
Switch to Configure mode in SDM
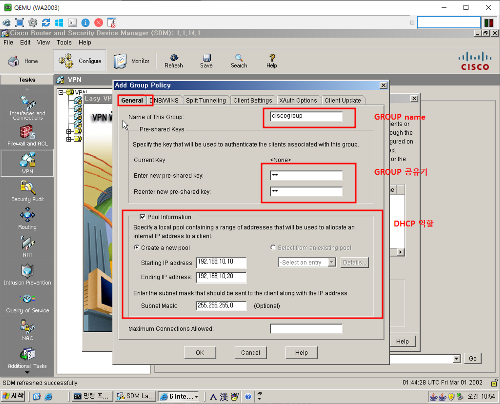point(80,61)
